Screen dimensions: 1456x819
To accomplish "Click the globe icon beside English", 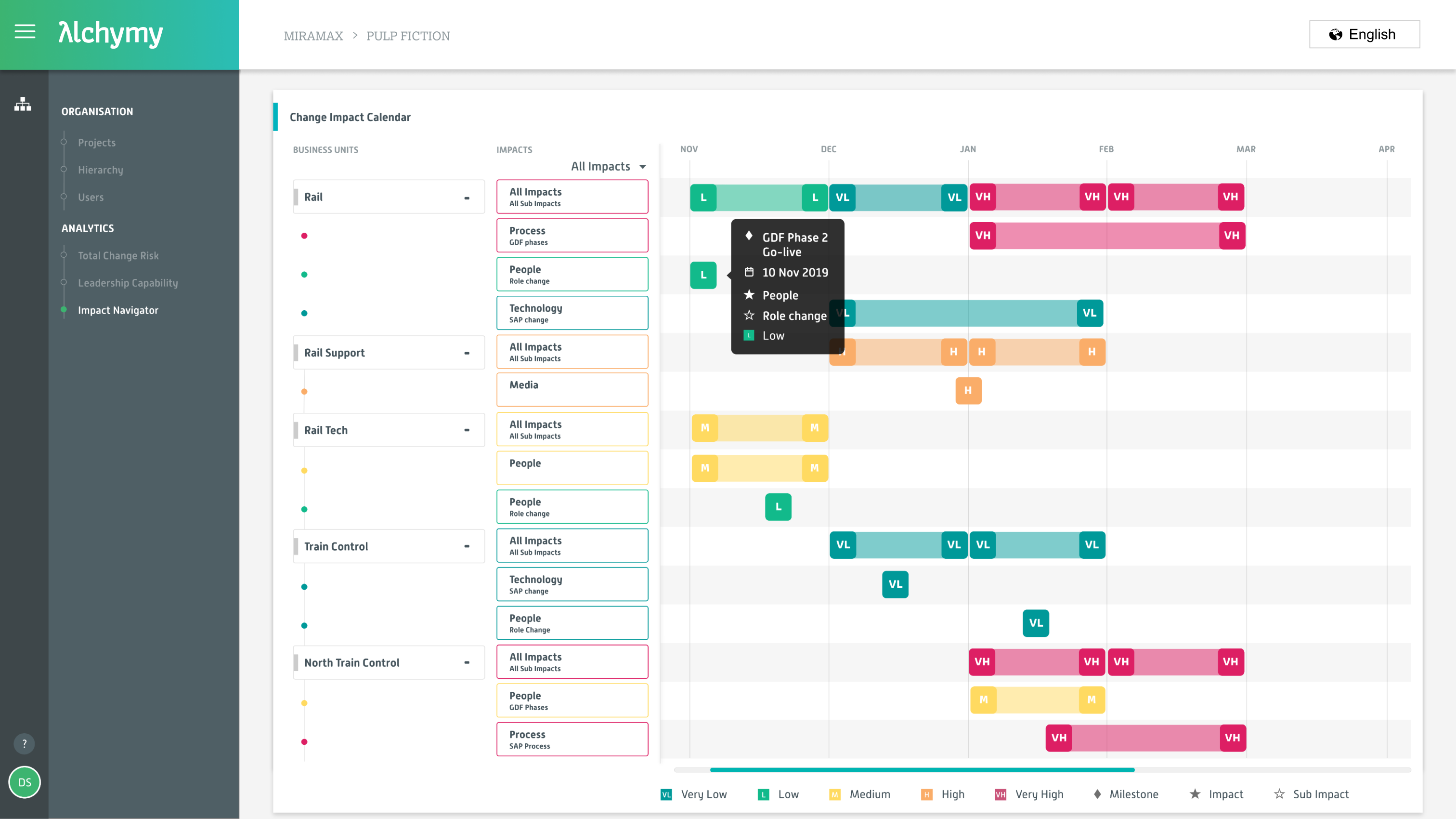I will pyautogui.click(x=1335, y=35).
